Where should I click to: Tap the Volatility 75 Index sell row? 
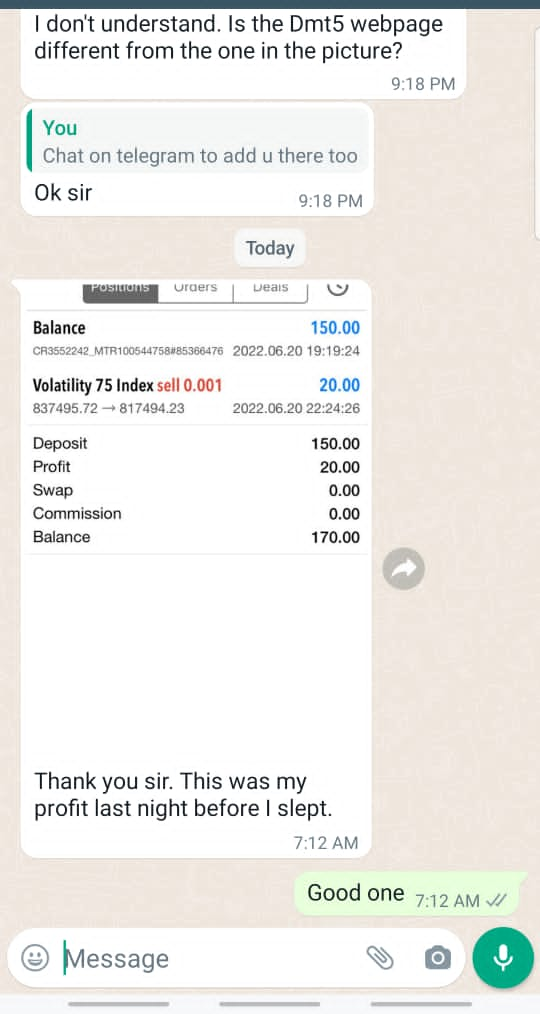[196, 396]
